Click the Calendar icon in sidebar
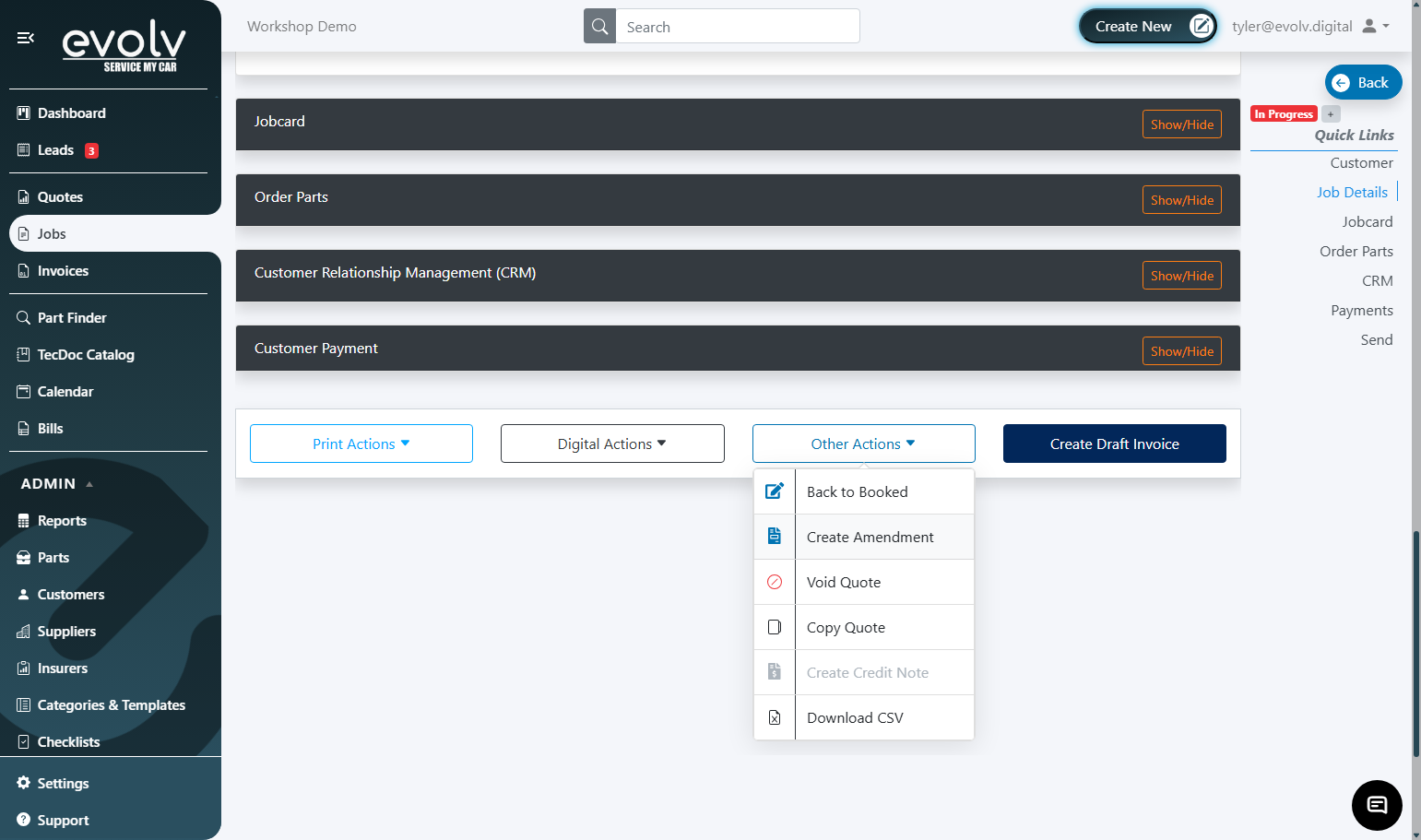1421x840 pixels. pyautogui.click(x=24, y=392)
